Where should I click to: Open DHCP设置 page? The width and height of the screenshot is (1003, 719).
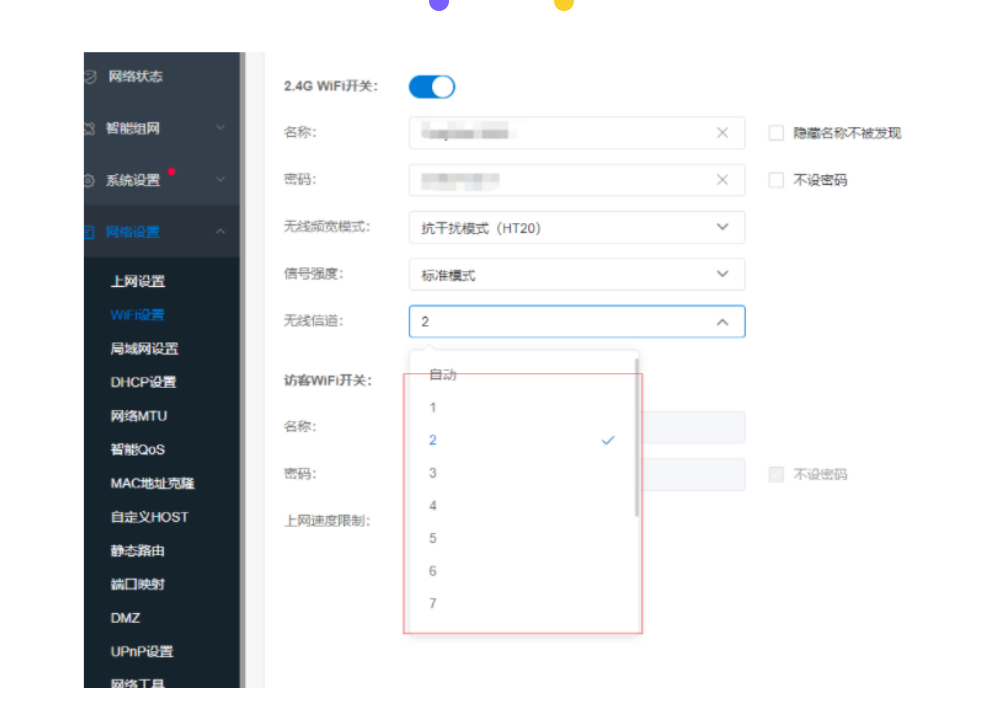[143, 382]
